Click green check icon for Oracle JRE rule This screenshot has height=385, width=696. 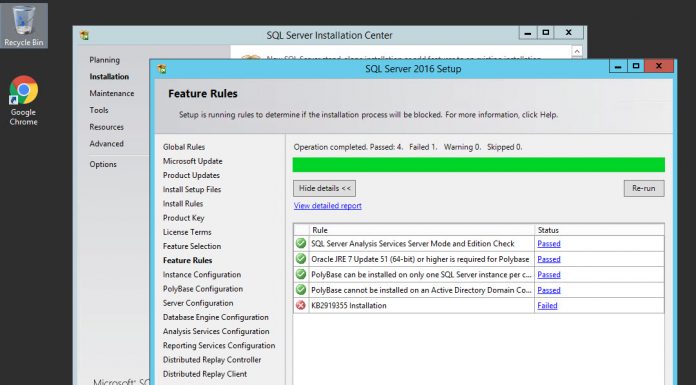pos(301,259)
